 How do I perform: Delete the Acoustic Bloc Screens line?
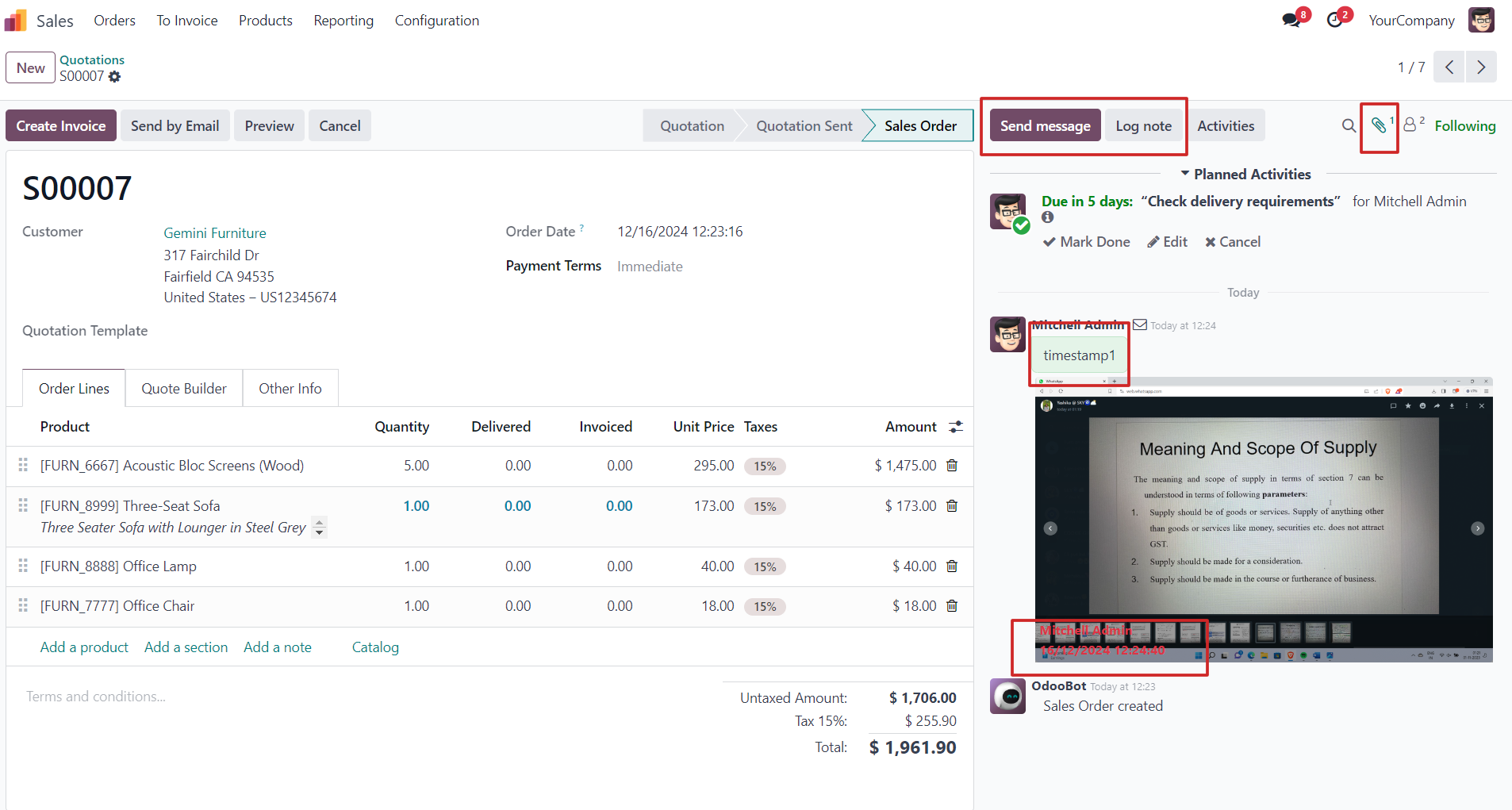click(952, 466)
